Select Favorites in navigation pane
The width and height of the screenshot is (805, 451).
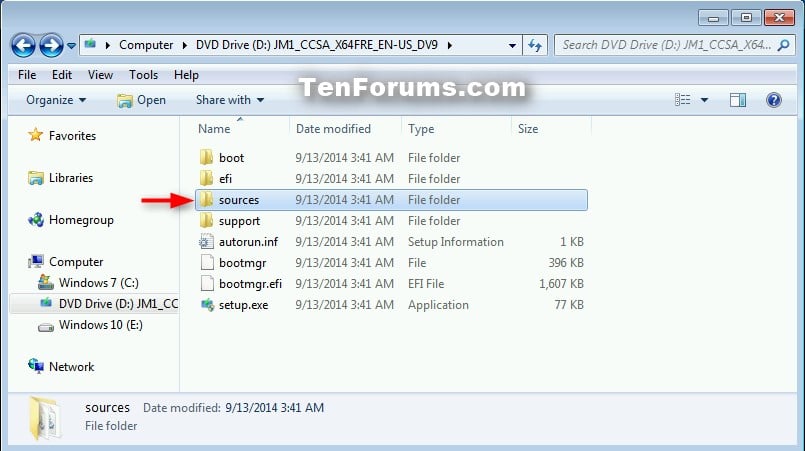point(72,136)
